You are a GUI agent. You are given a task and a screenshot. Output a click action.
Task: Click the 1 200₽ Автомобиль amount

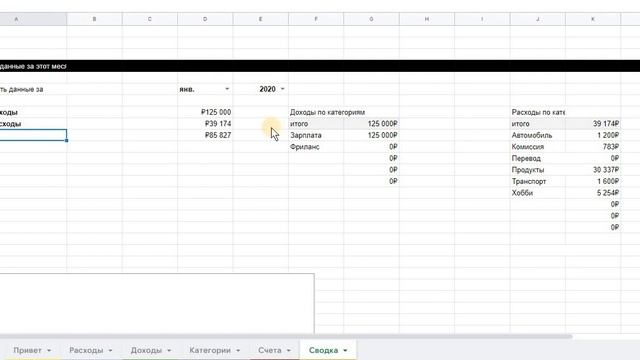(x=593, y=135)
